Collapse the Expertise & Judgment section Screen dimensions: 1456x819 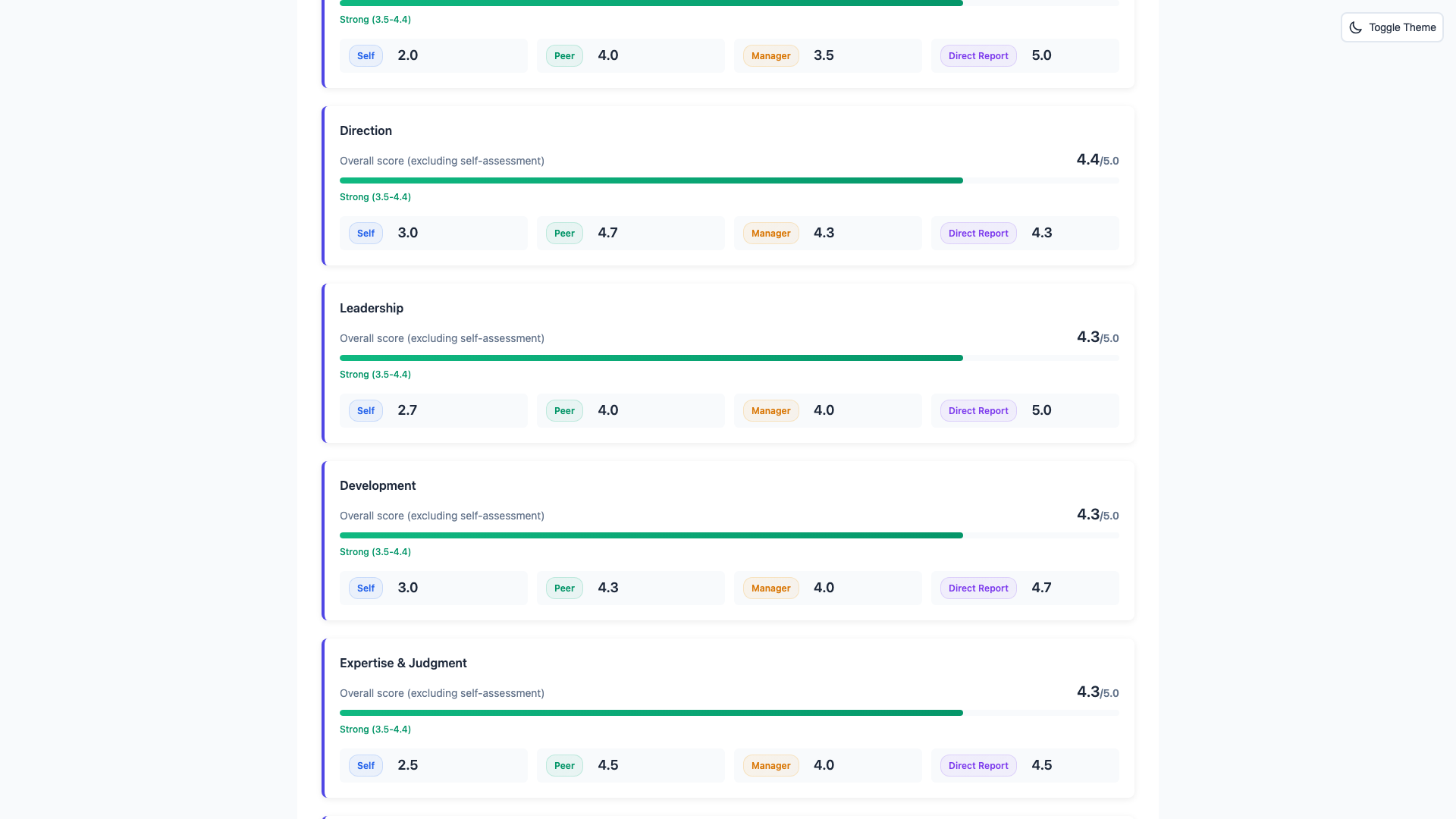coord(403,663)
